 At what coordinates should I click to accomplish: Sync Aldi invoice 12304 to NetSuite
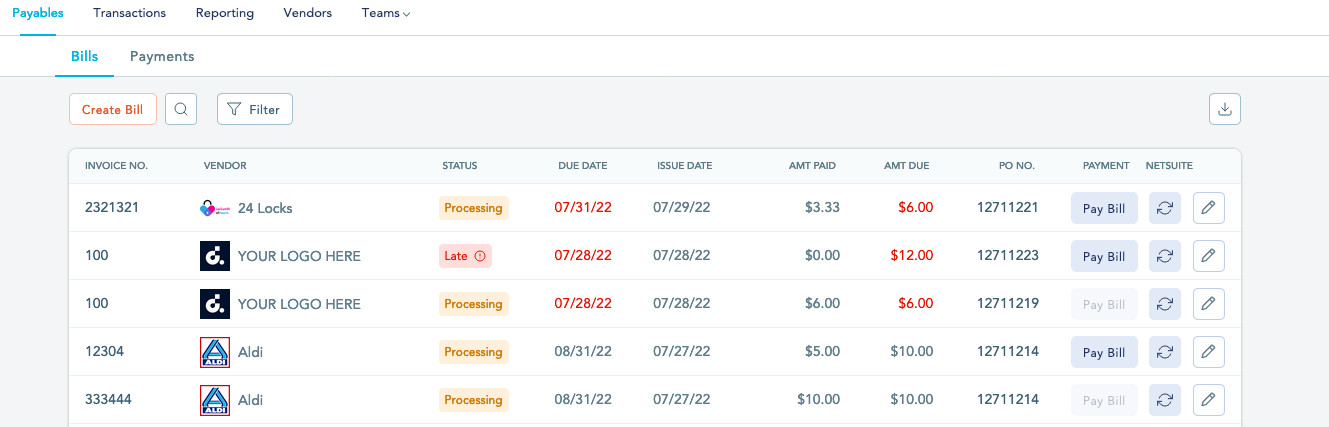(x=1165, y=352)
